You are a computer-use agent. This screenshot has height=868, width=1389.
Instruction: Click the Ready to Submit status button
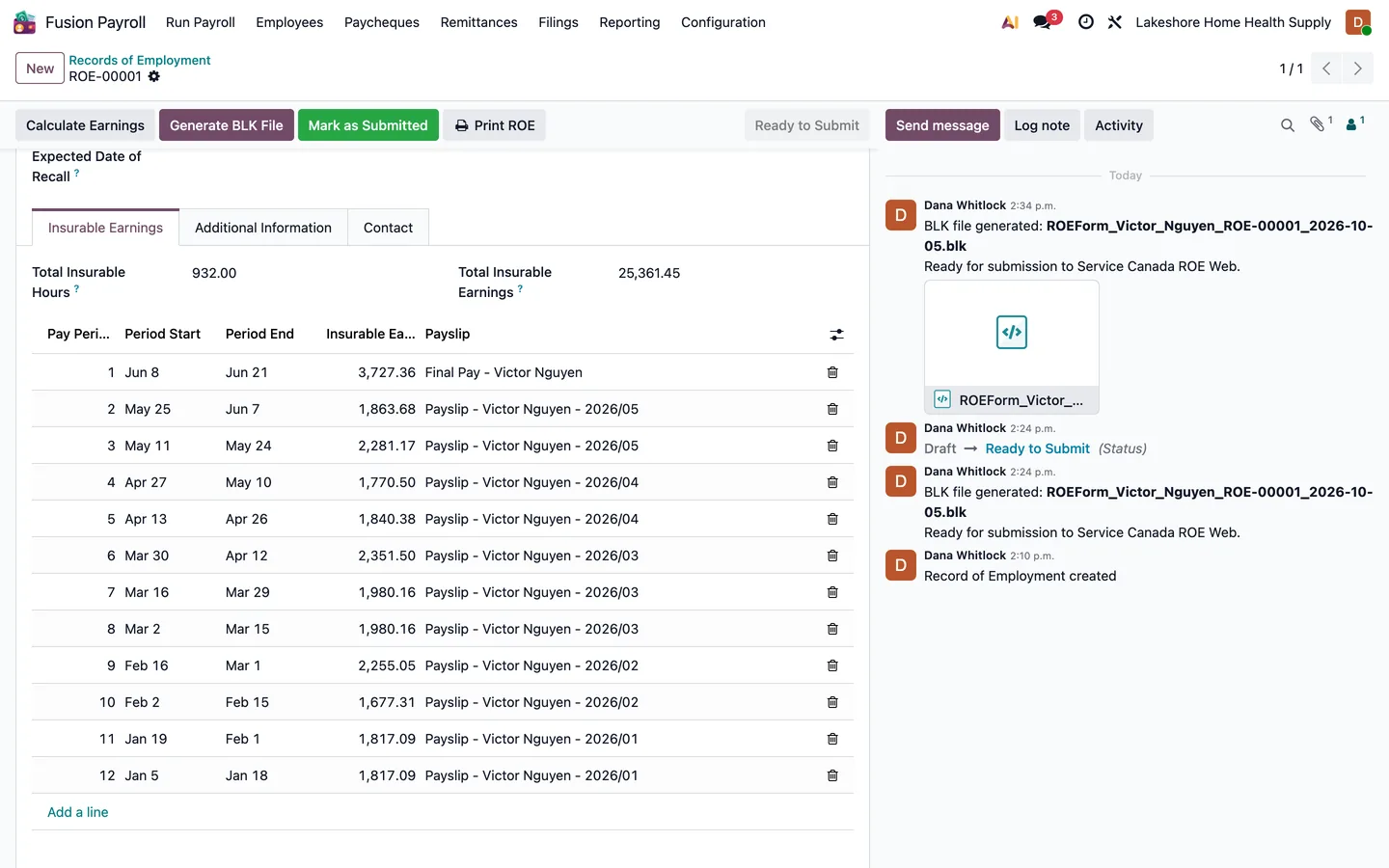point(806,125)
